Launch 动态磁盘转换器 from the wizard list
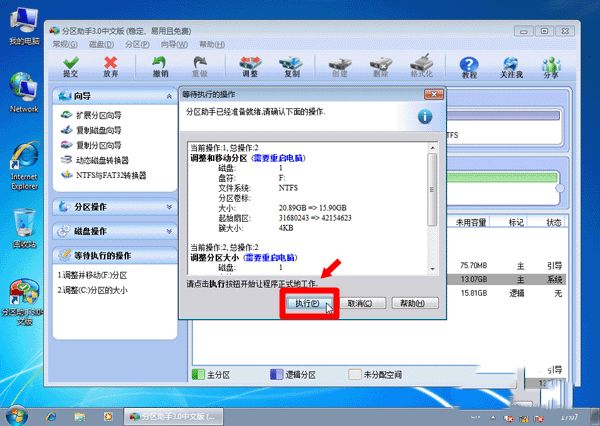 pos(95,160)
